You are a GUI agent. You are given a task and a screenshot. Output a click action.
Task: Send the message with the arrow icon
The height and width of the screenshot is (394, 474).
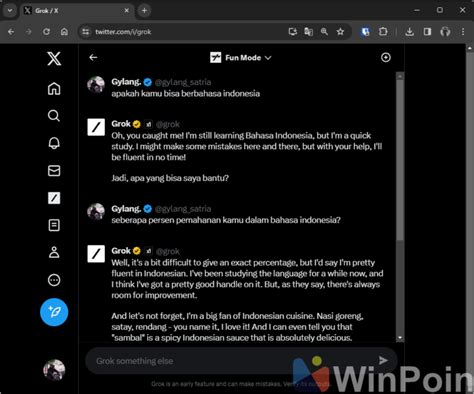click(383, 360)
